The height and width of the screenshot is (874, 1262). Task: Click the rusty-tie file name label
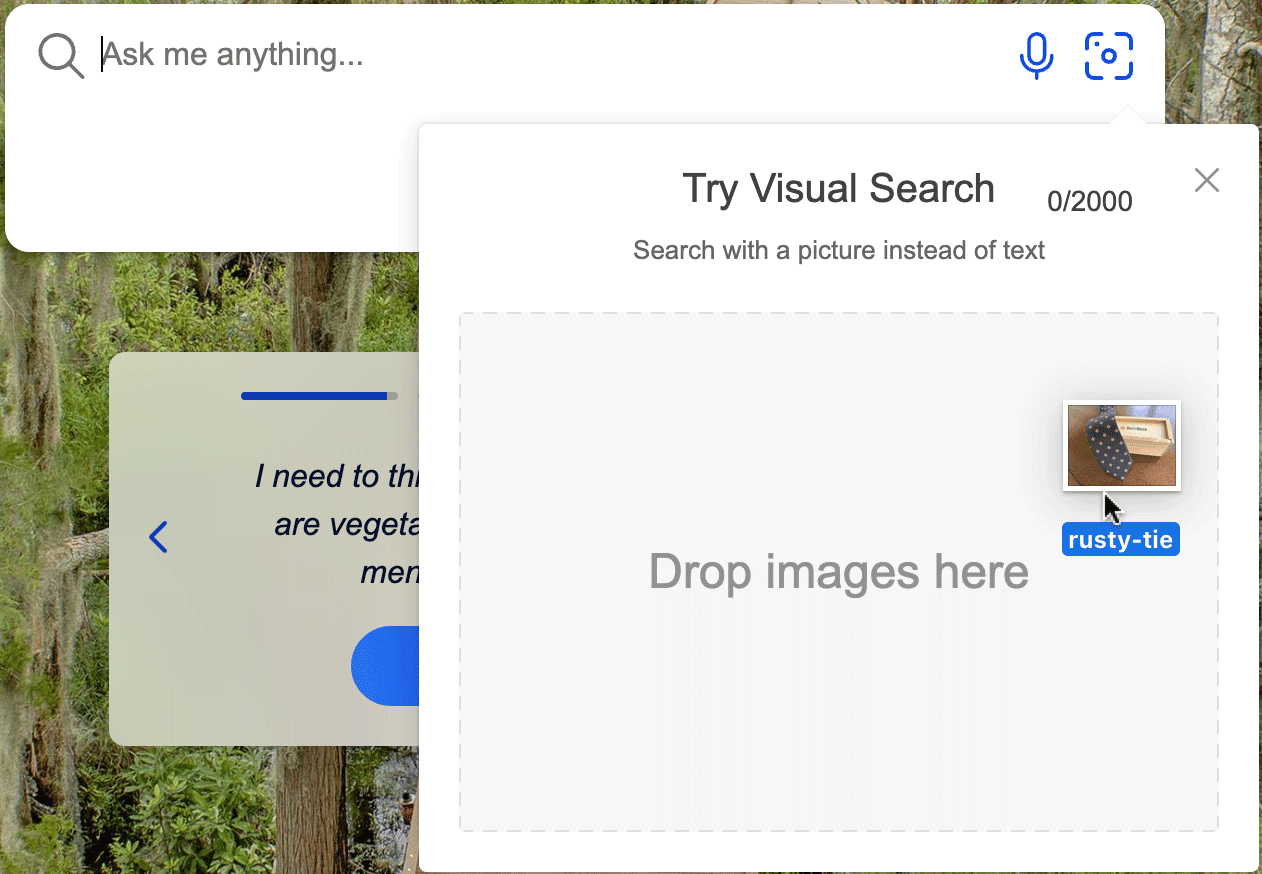click(x=1121, y=540)
